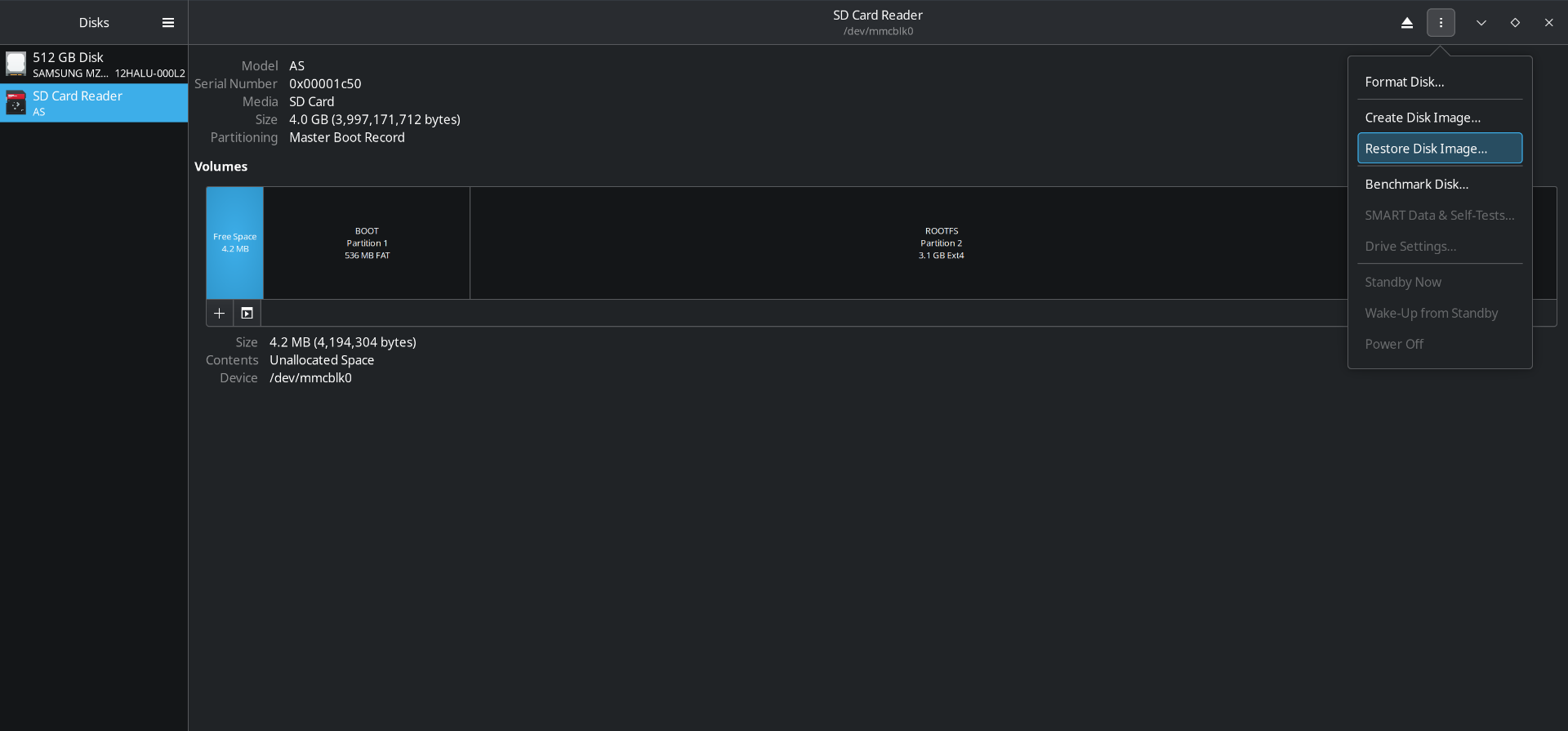1568x731 pixels.
Task: Select the SD Card Reader drive icon
Action: point(16,103)
